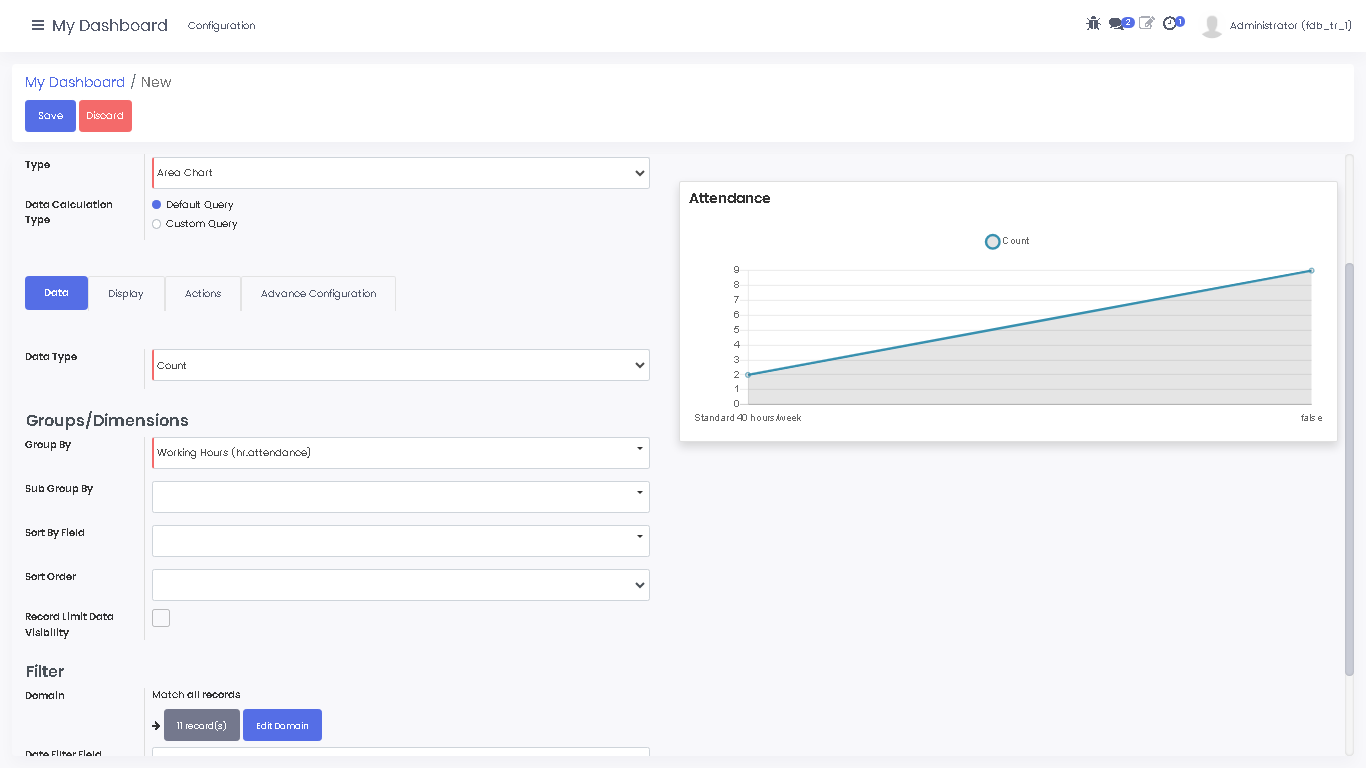Open the Advance Configuration tab

point(318,294)
